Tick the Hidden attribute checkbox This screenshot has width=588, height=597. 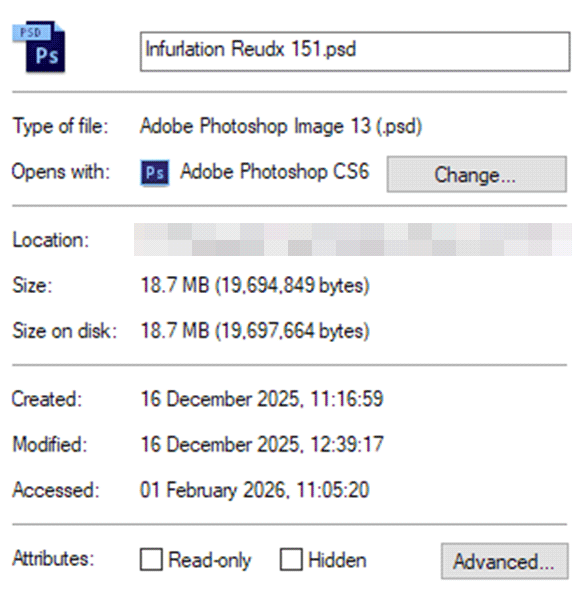[291, 559]
